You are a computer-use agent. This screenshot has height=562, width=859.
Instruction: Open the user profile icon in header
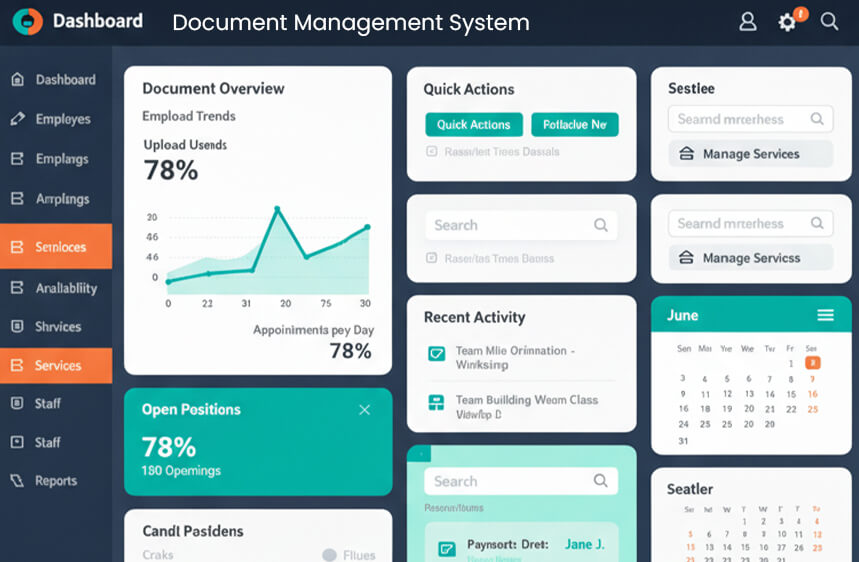click(x=747, y=21)
